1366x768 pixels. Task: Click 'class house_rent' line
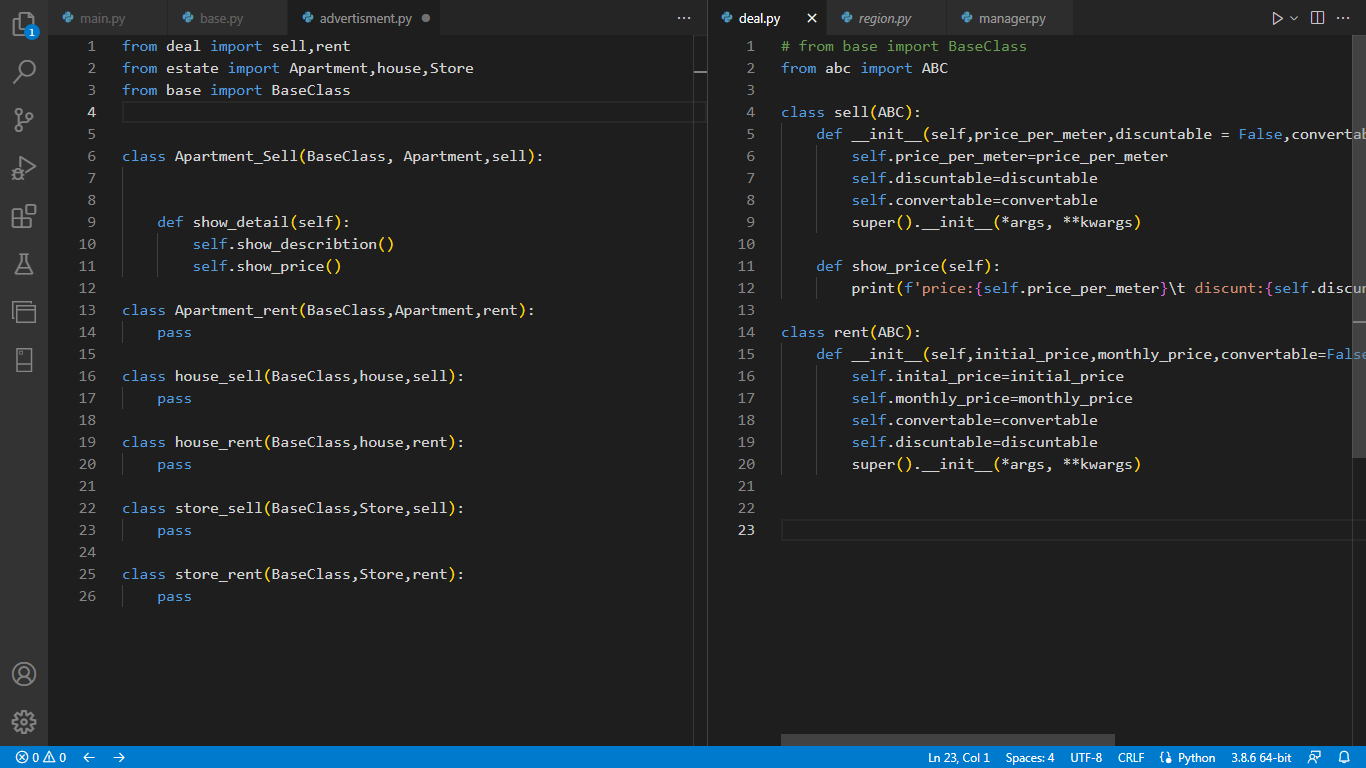coord(293,442)
